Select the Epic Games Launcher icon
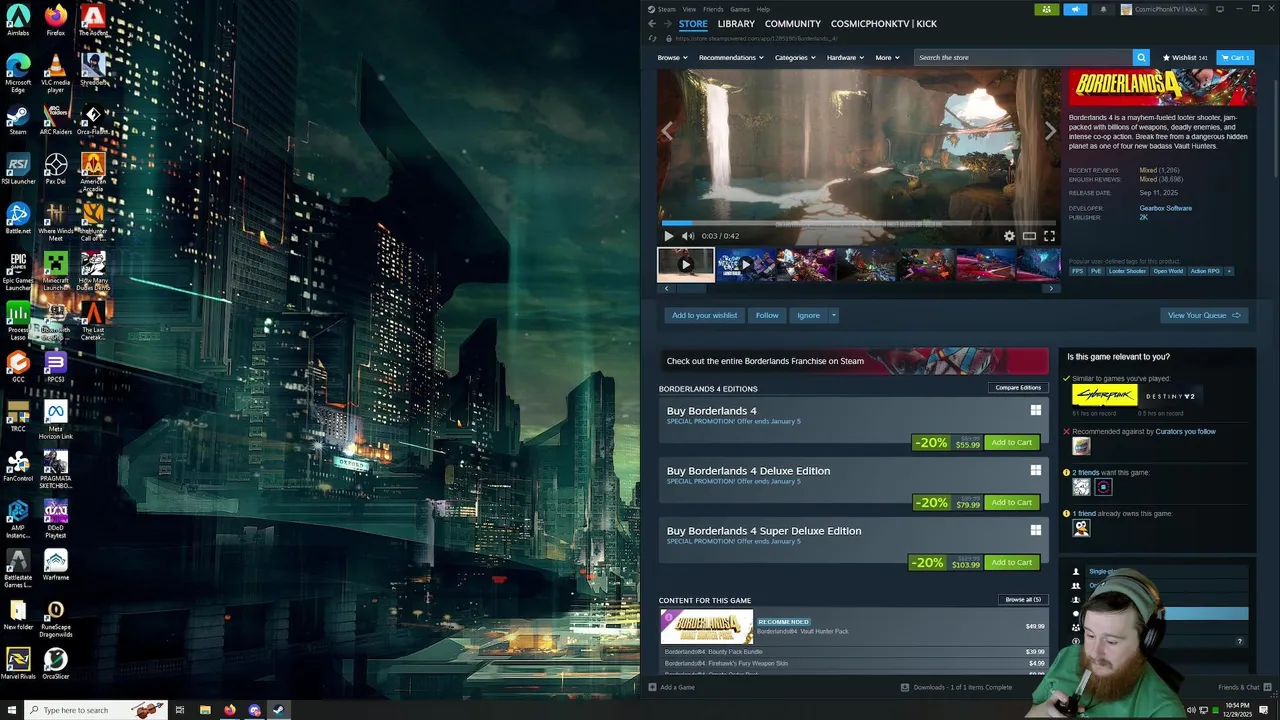The width and height of the screenshot is (1280, 720). 18,270
